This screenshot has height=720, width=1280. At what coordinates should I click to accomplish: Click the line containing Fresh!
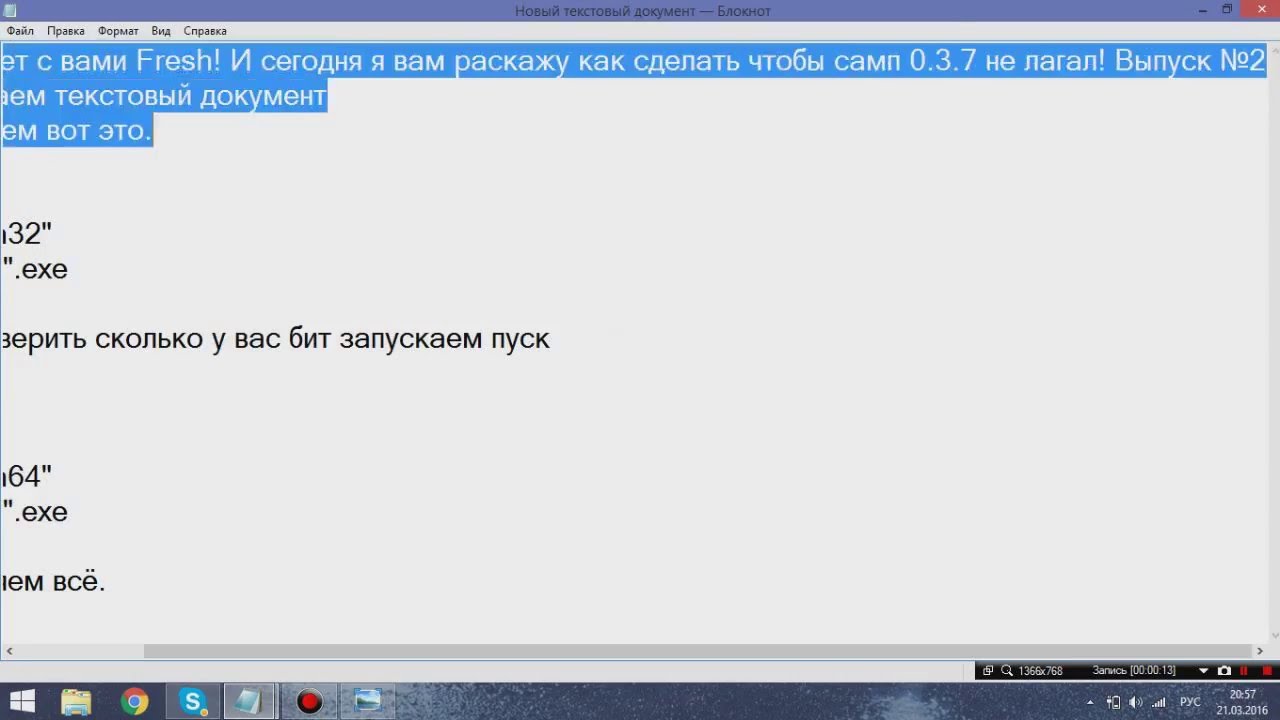[x=634, y=60]
